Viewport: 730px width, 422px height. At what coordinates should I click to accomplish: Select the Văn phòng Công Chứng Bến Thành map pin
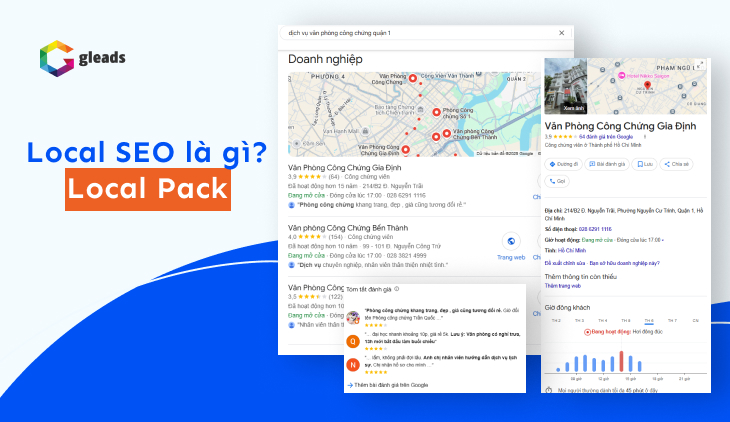click(446, 133)
